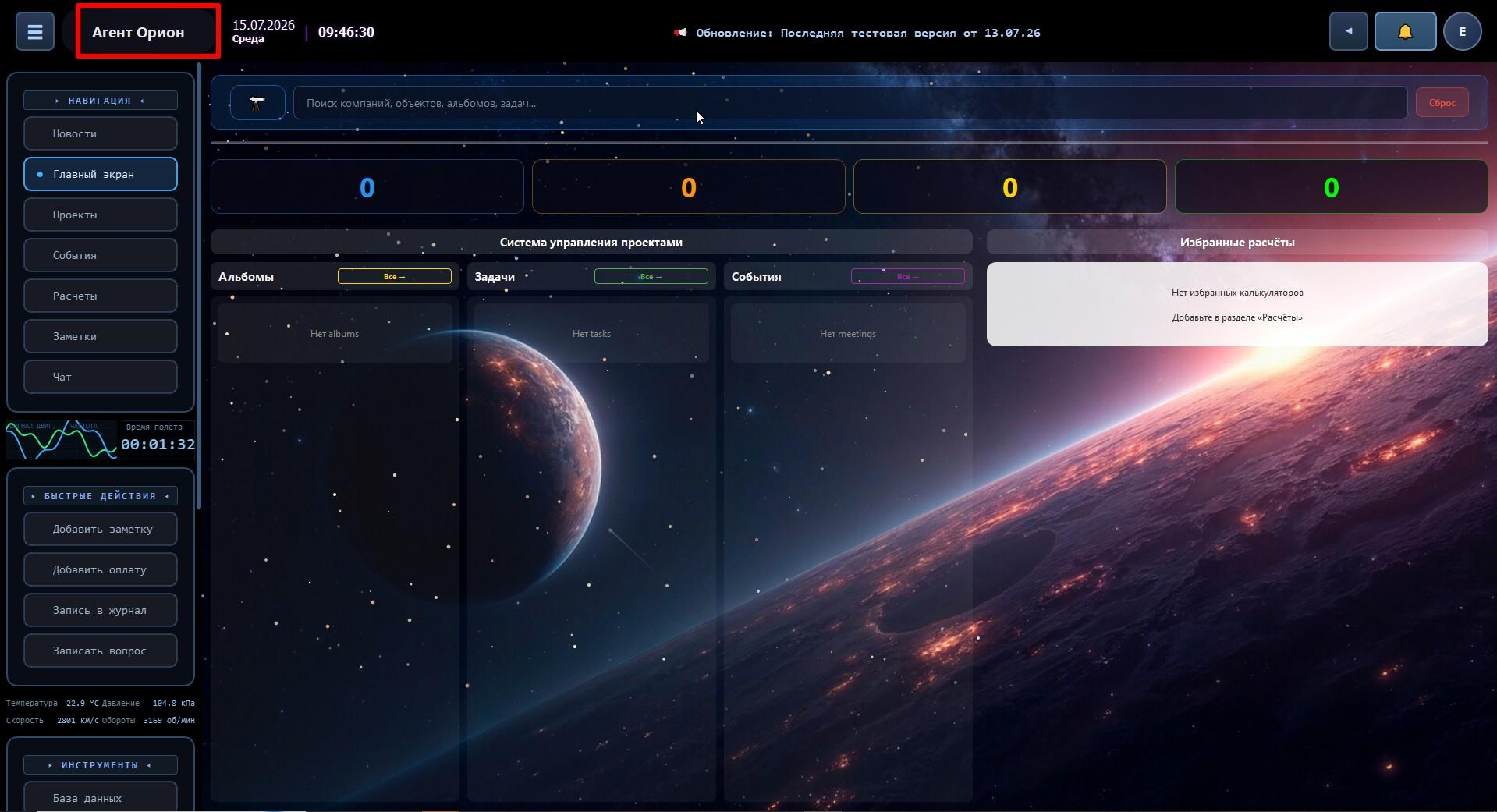Go to Проекты in the sidebar
Image resolution: width=1497 pixels, height=812 pixels.
(x=101, y=215)
